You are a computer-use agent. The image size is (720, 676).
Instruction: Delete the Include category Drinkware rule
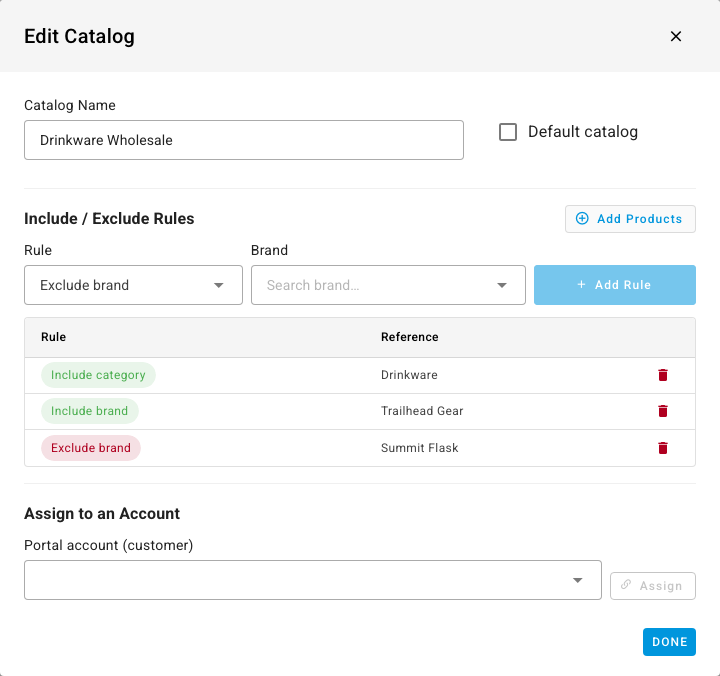click(663, 375)
